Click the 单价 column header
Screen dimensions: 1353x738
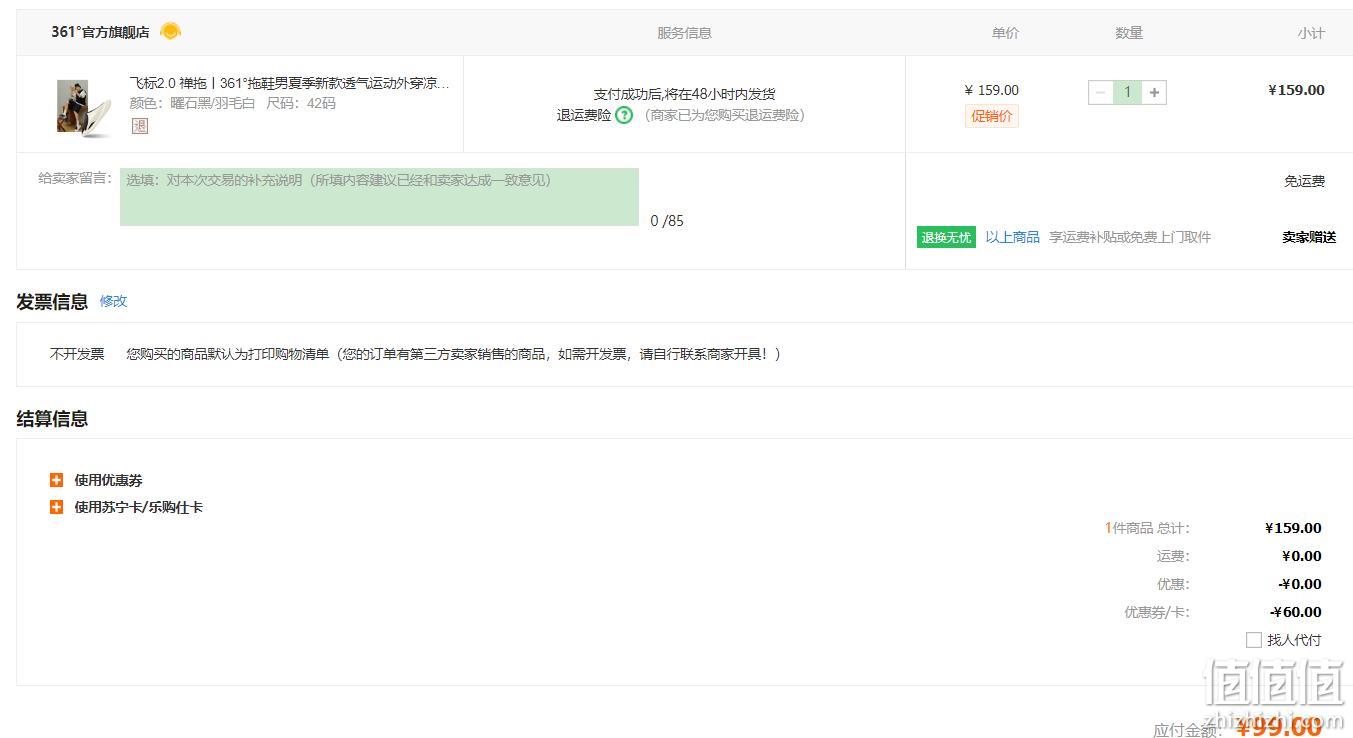[x=1005, y=33]
